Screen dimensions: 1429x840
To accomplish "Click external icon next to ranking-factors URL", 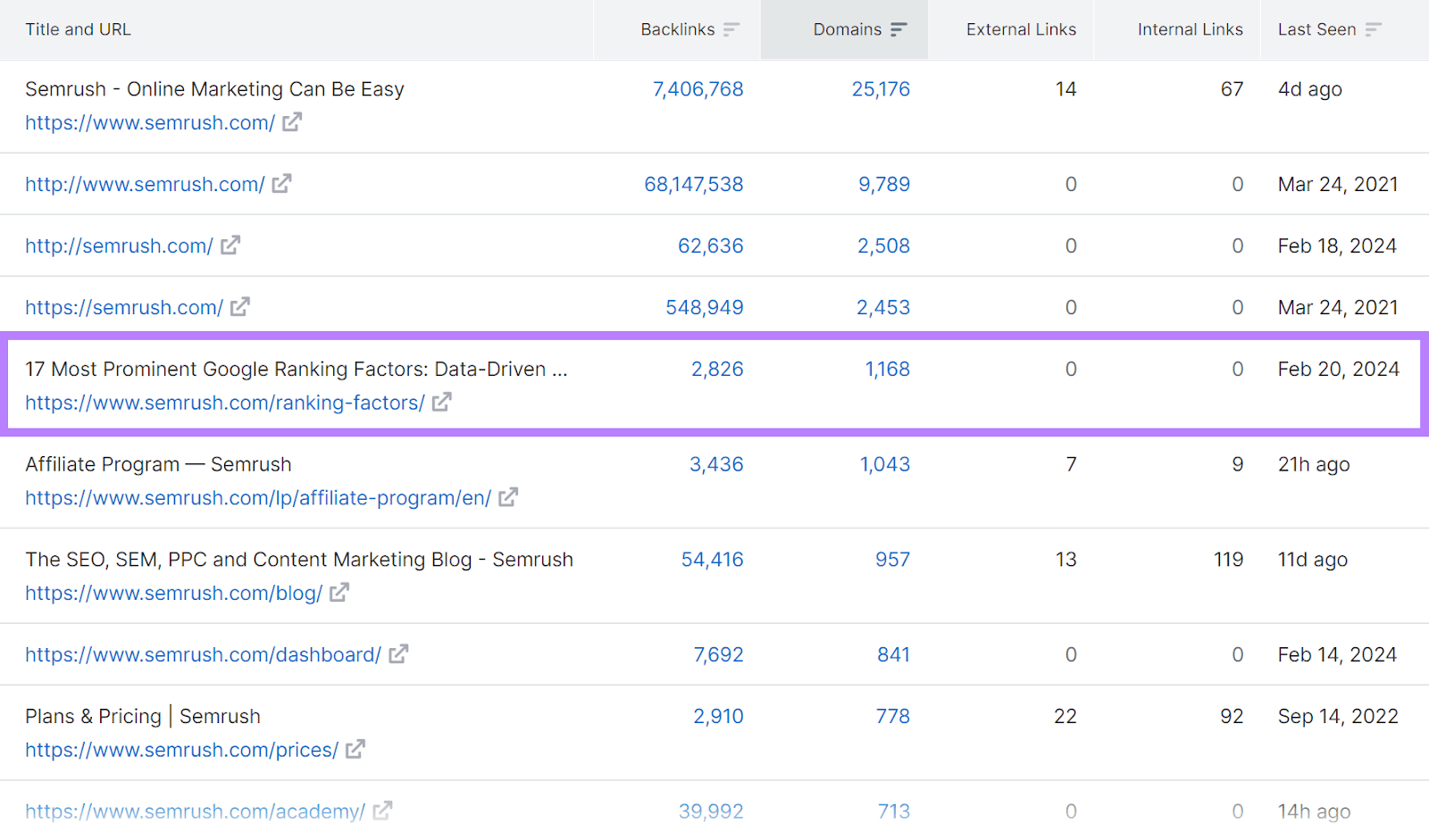I will (x=442, y=403).
